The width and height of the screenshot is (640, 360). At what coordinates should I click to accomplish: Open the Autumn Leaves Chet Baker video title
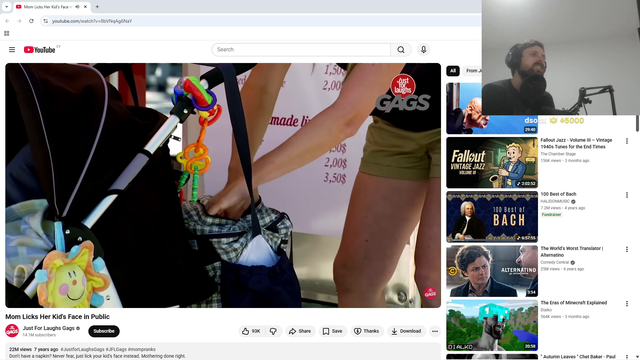click(x=578, y=357)
